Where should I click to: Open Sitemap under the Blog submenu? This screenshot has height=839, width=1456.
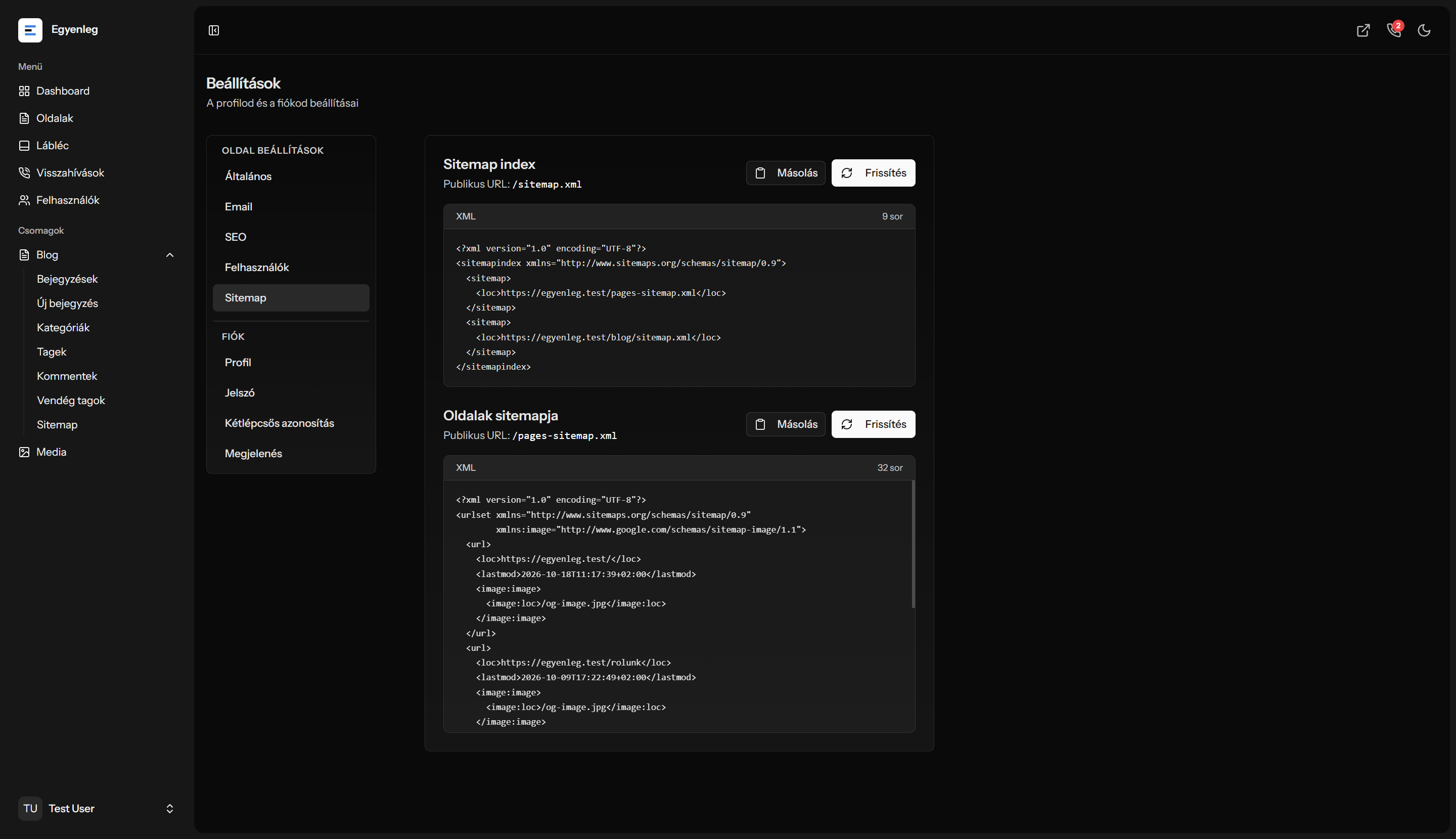57,425
